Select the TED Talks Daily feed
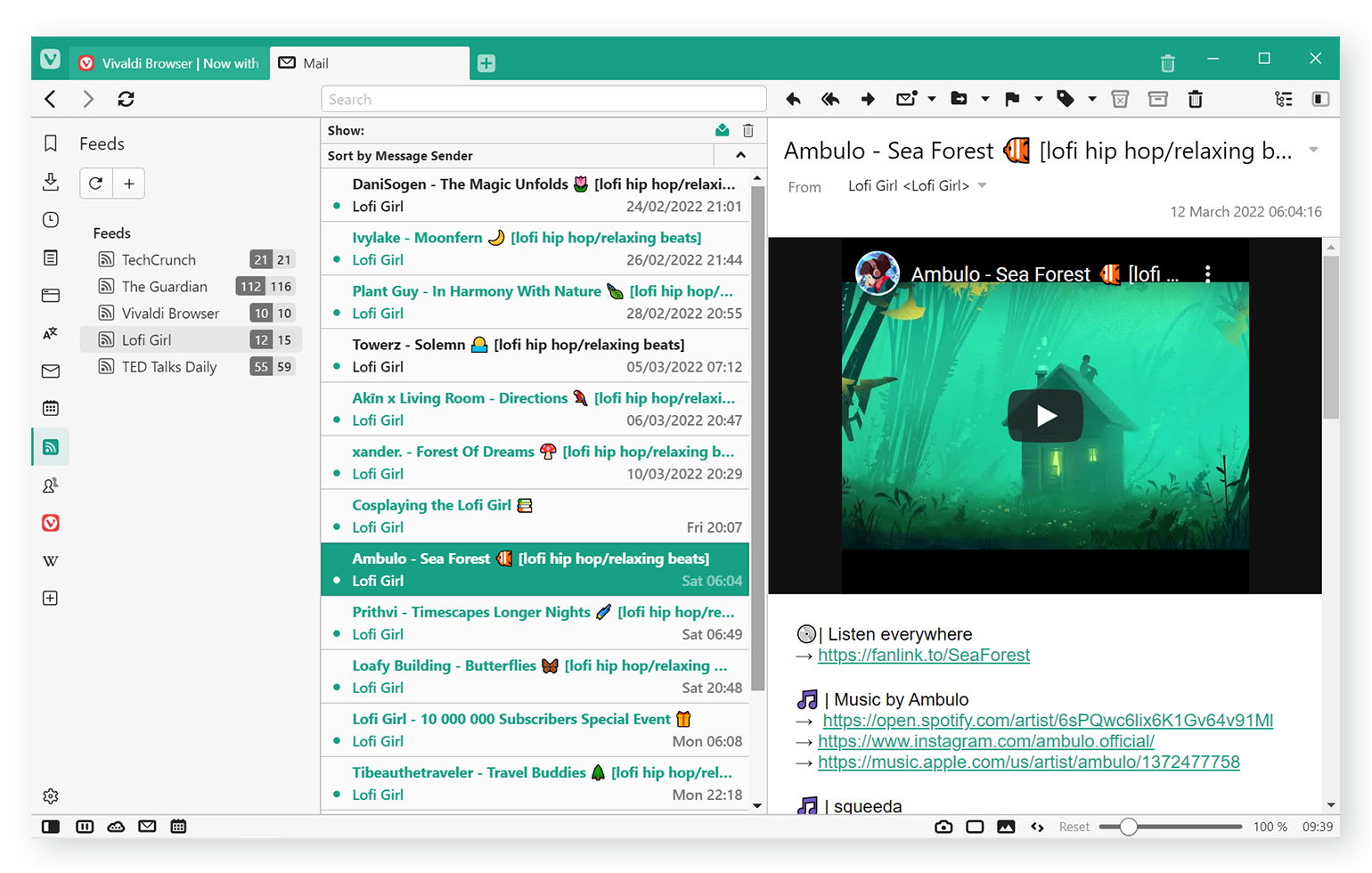 point(168,367)
